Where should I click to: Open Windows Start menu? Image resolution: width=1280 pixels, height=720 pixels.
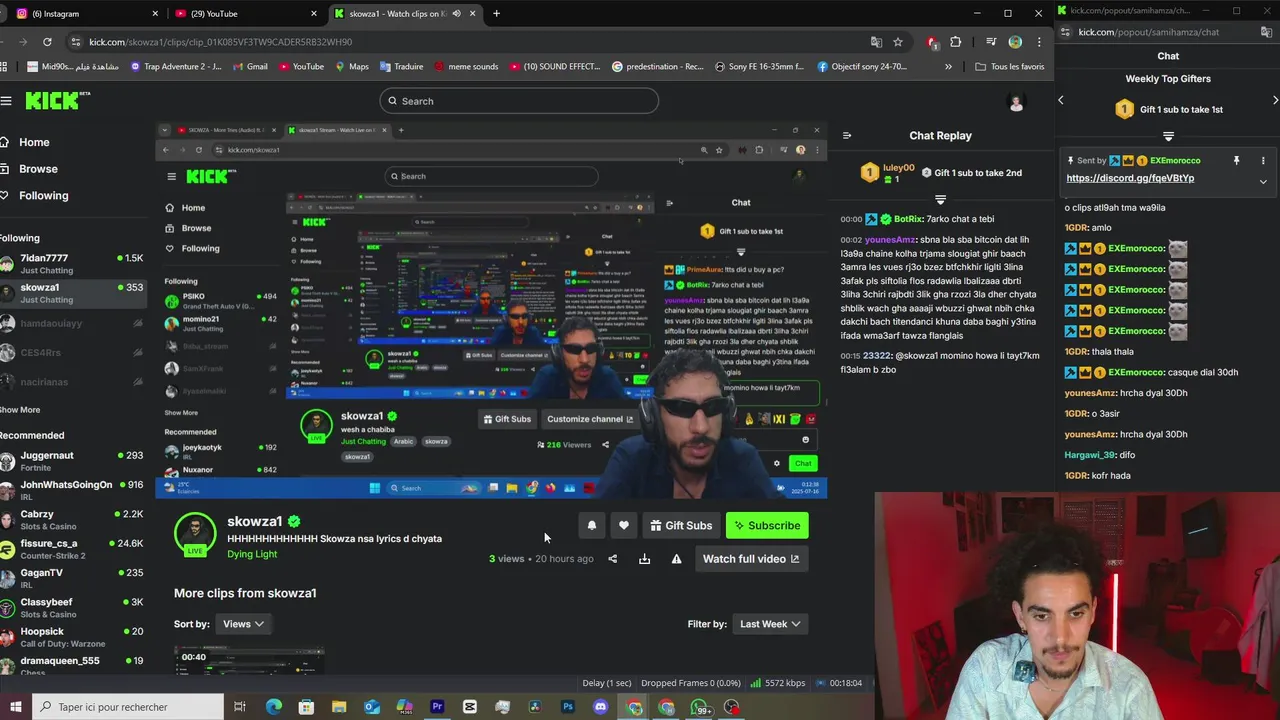tap(15, 707)
